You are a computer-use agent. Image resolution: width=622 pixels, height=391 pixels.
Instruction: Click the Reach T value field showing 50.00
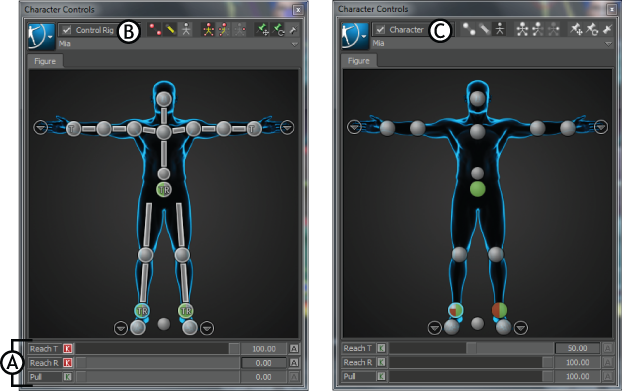point(578,348)
